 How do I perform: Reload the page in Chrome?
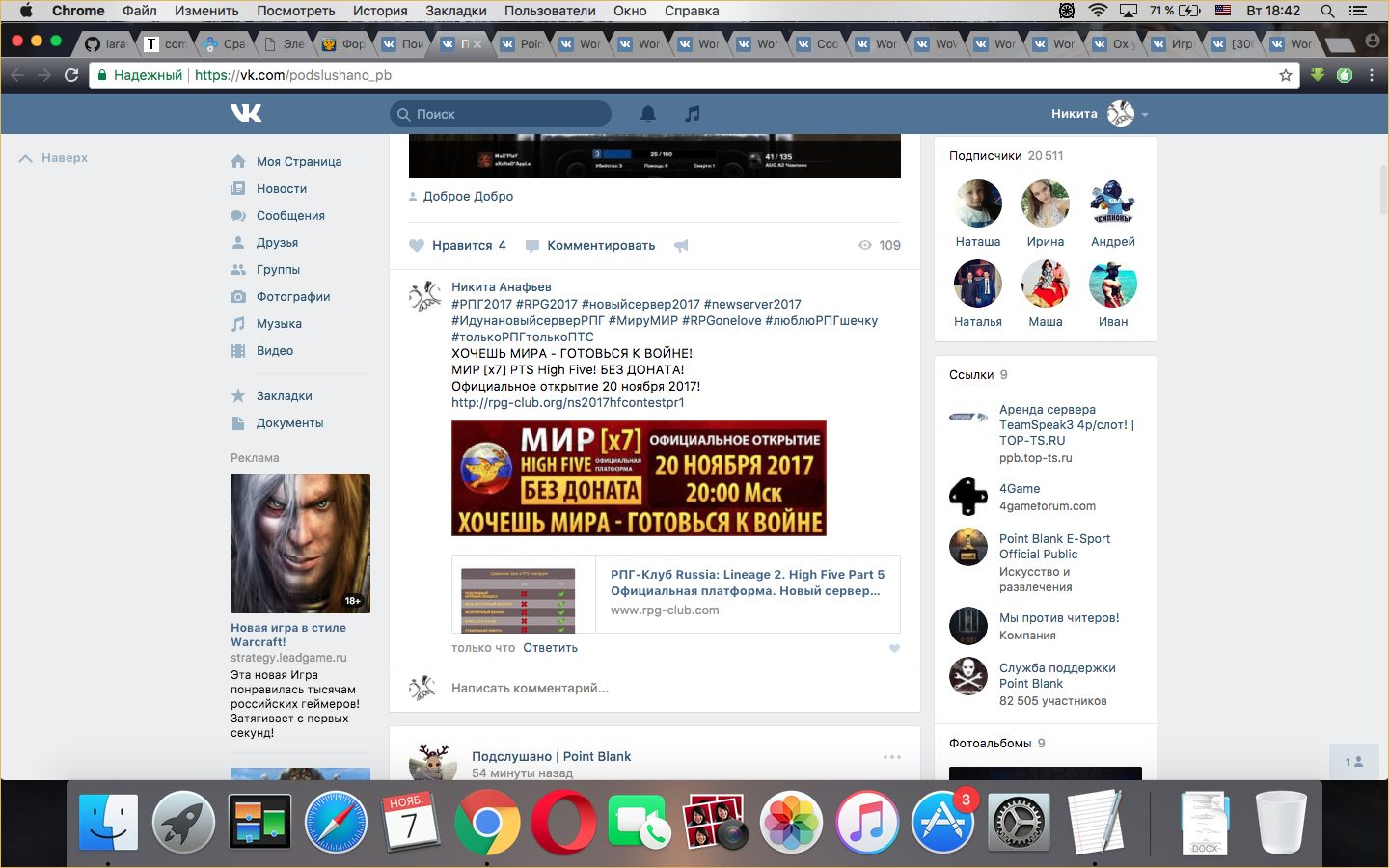click(x=71, y=75)
